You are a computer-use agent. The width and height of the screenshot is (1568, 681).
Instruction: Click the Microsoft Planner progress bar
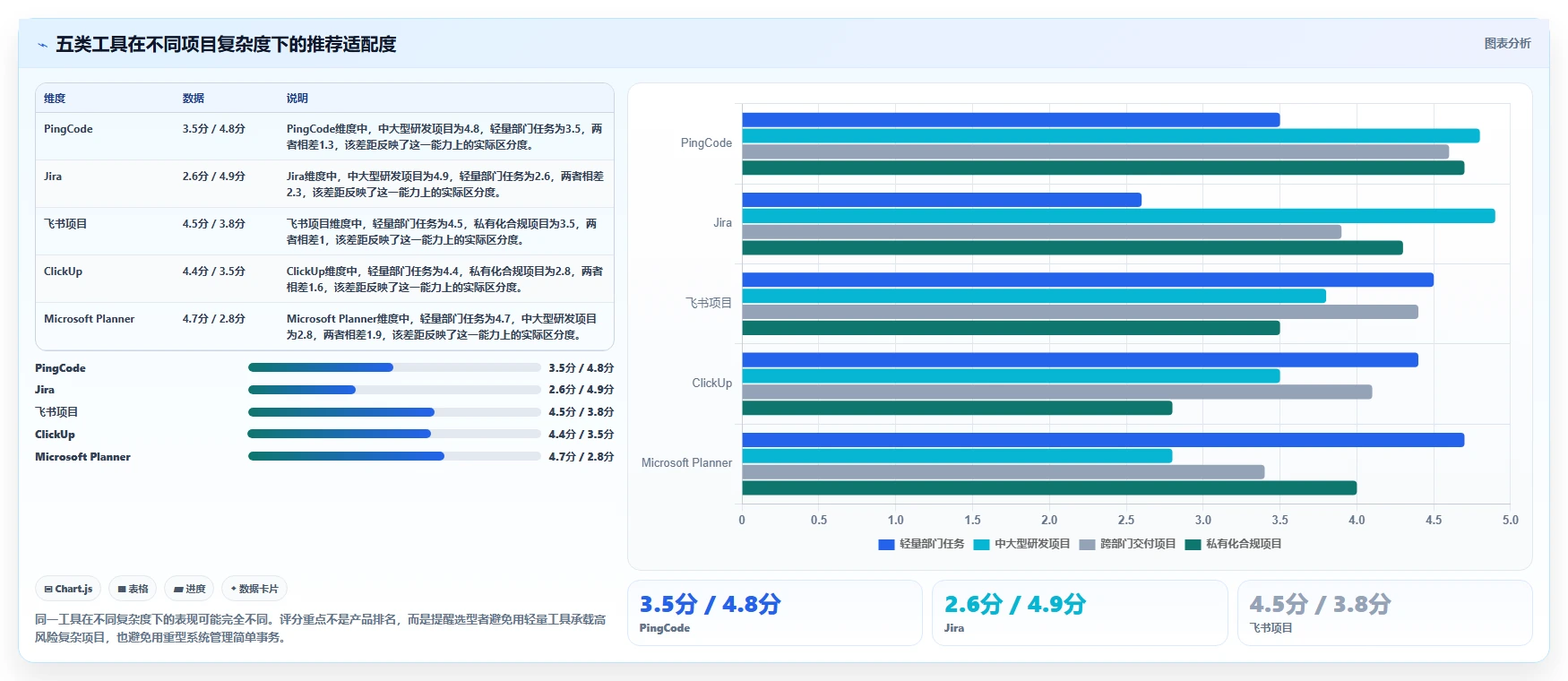pyautogui.click(x=394, y=456)
